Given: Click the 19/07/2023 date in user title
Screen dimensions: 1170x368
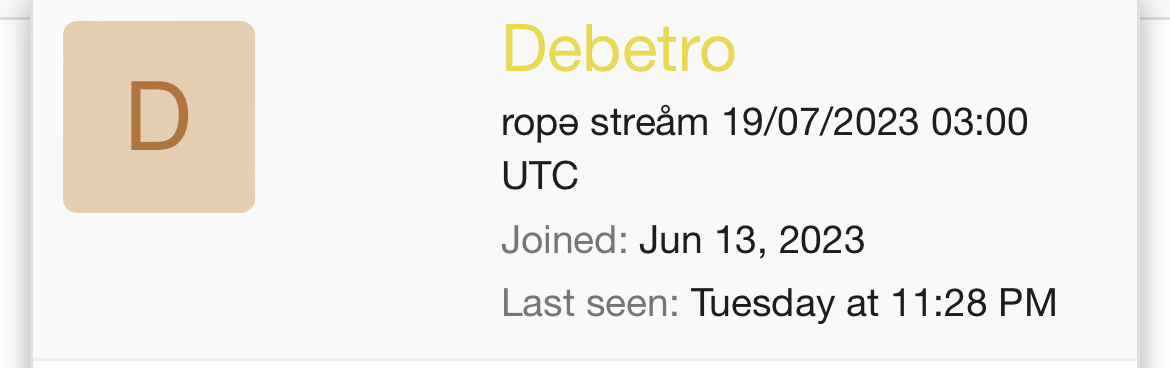Looking at the screenshot, I should point(819,122).
